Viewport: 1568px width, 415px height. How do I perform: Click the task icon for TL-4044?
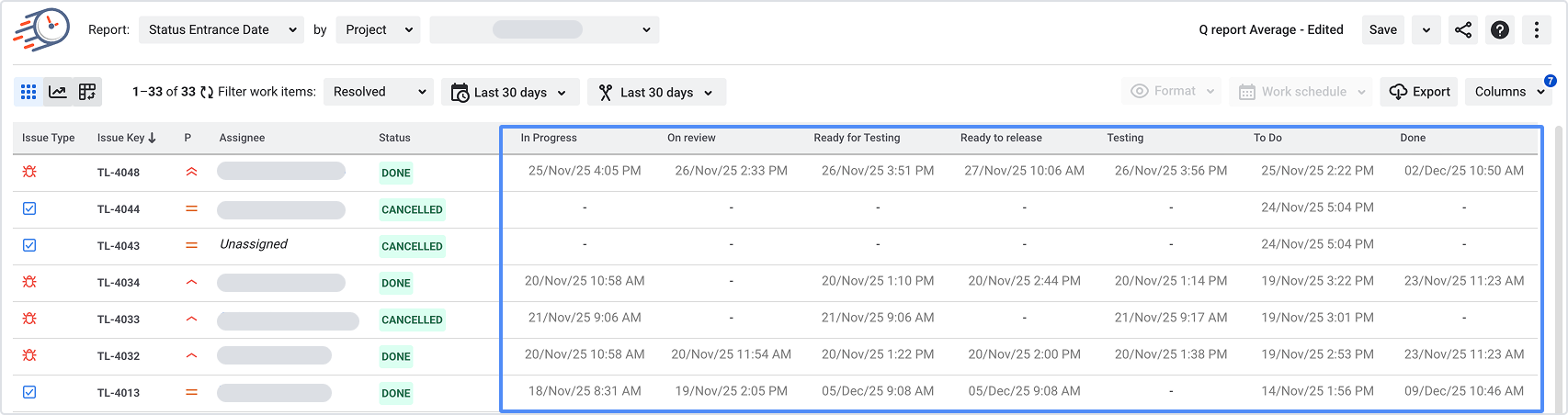tap(29, 208)
